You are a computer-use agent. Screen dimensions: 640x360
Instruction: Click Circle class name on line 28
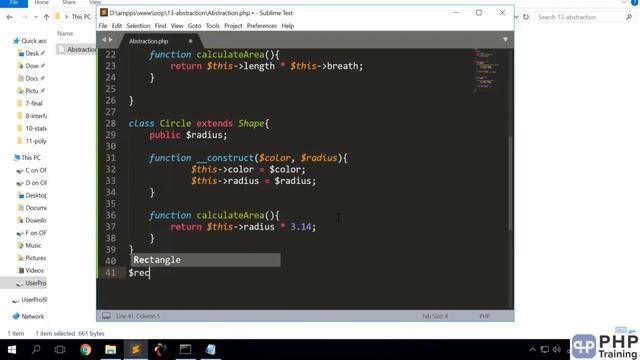[175, 123]
